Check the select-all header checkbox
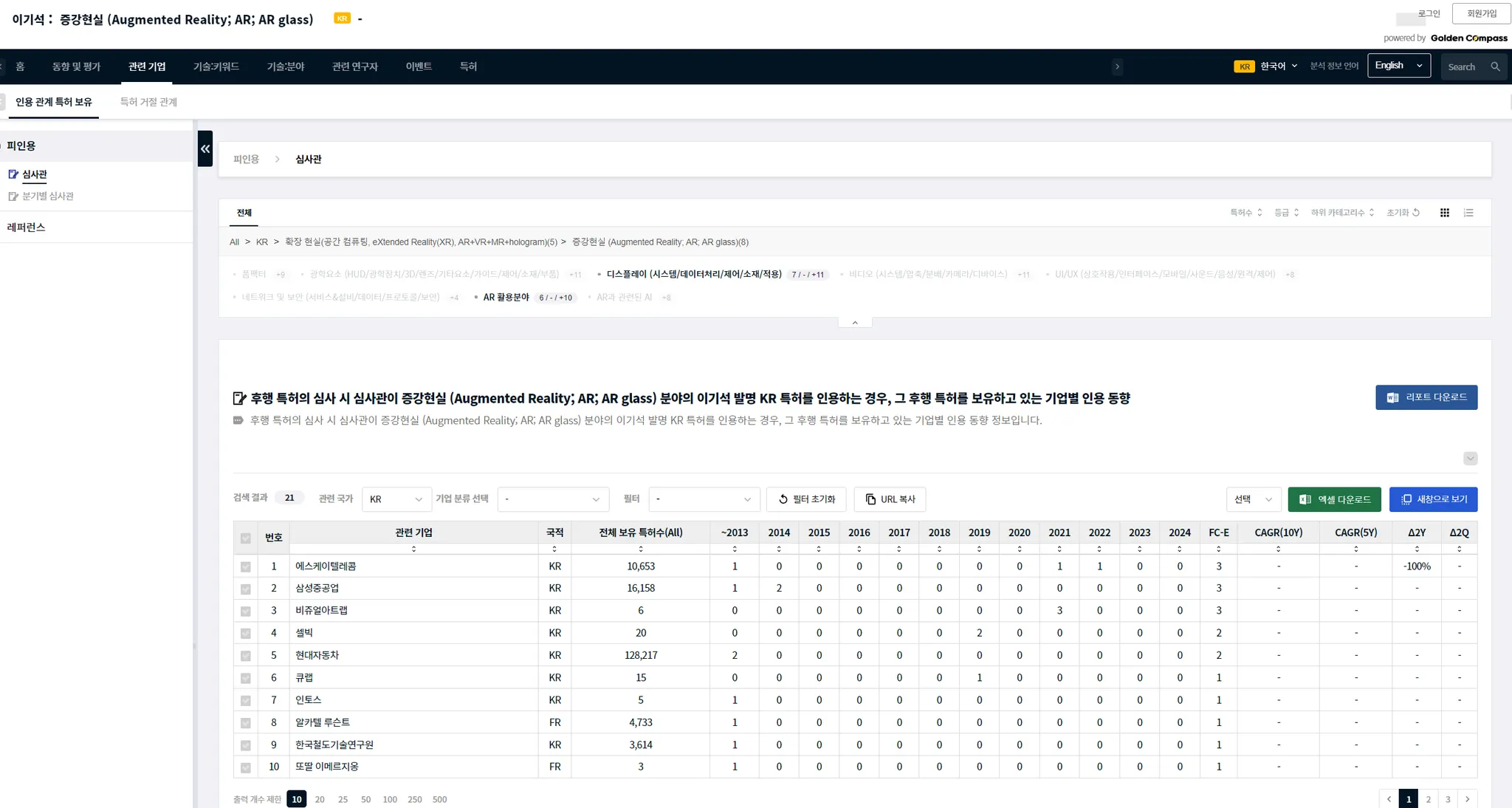The height and width of the screenshot is (808, 1512). 246,538
